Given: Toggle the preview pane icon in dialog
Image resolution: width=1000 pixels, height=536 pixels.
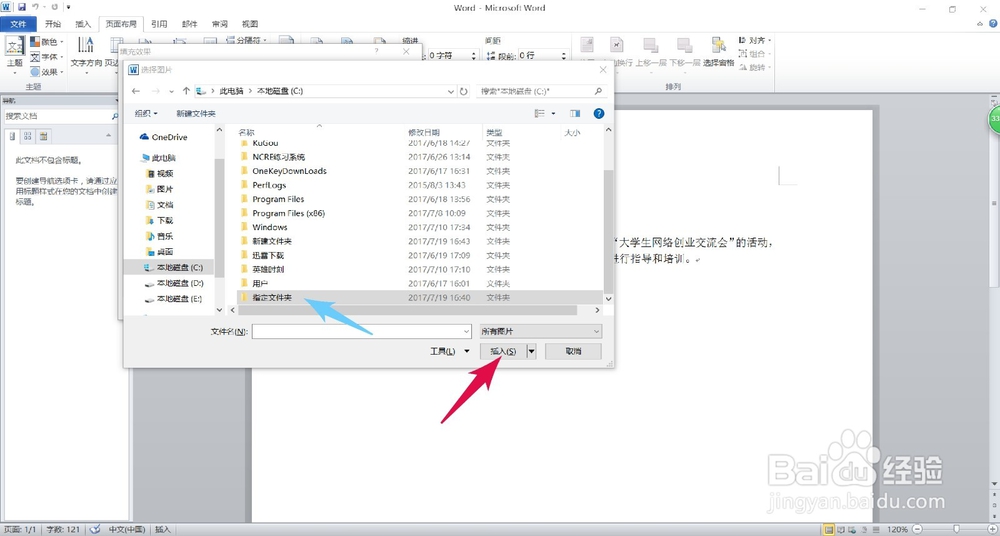Looking at the screenshot, I should 575,114.
